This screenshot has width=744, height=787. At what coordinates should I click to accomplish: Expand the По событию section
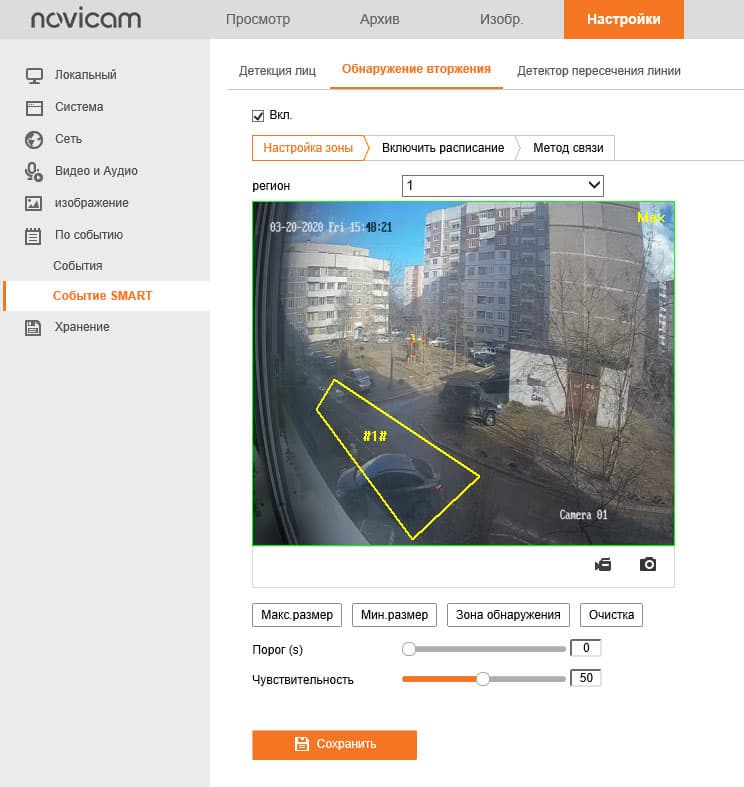pos(89,235)
